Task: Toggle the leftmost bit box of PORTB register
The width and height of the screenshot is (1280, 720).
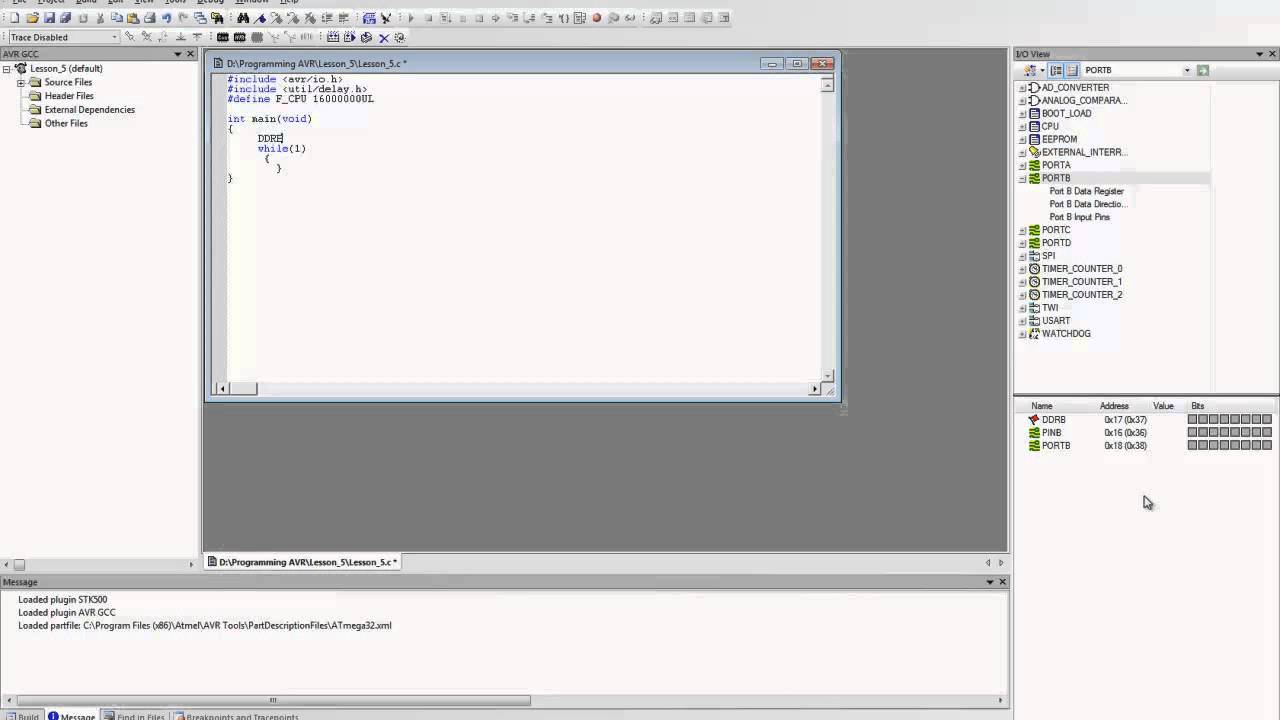Action: tap(1192, 446)
